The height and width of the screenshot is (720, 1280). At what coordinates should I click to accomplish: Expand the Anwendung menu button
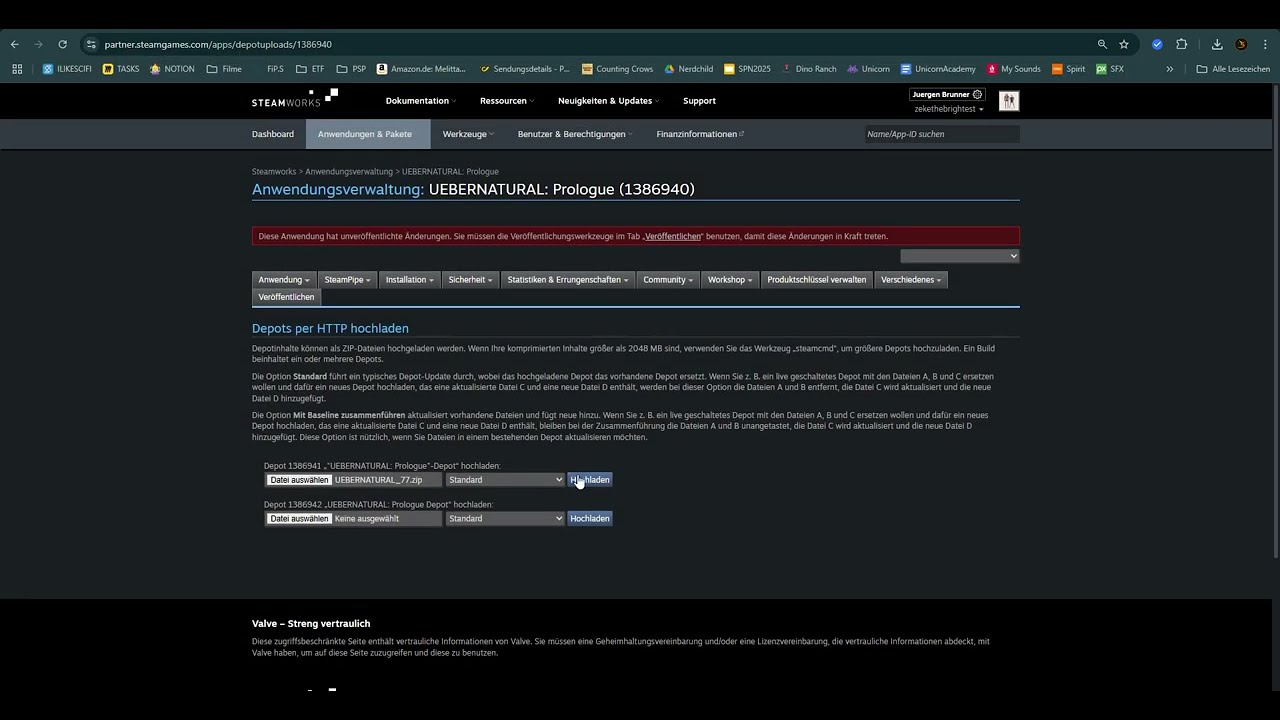coord(284,280)
